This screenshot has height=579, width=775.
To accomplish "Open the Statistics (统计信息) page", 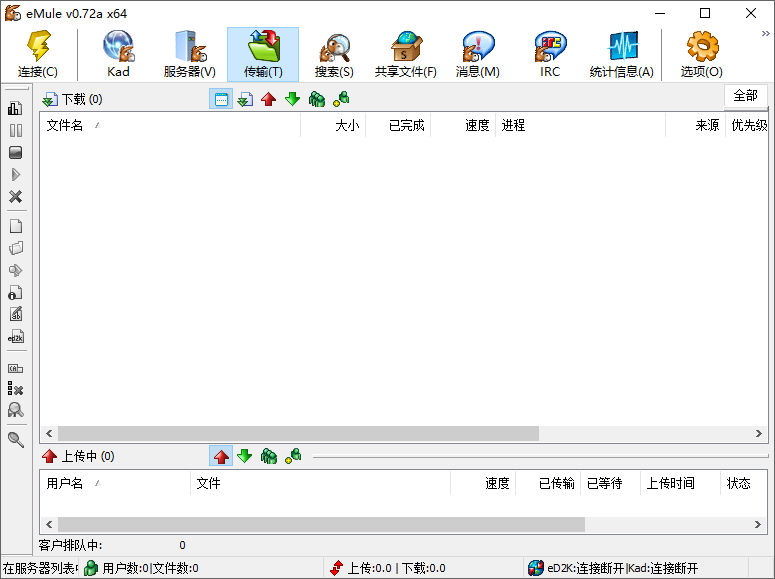I will coord(622,54).
